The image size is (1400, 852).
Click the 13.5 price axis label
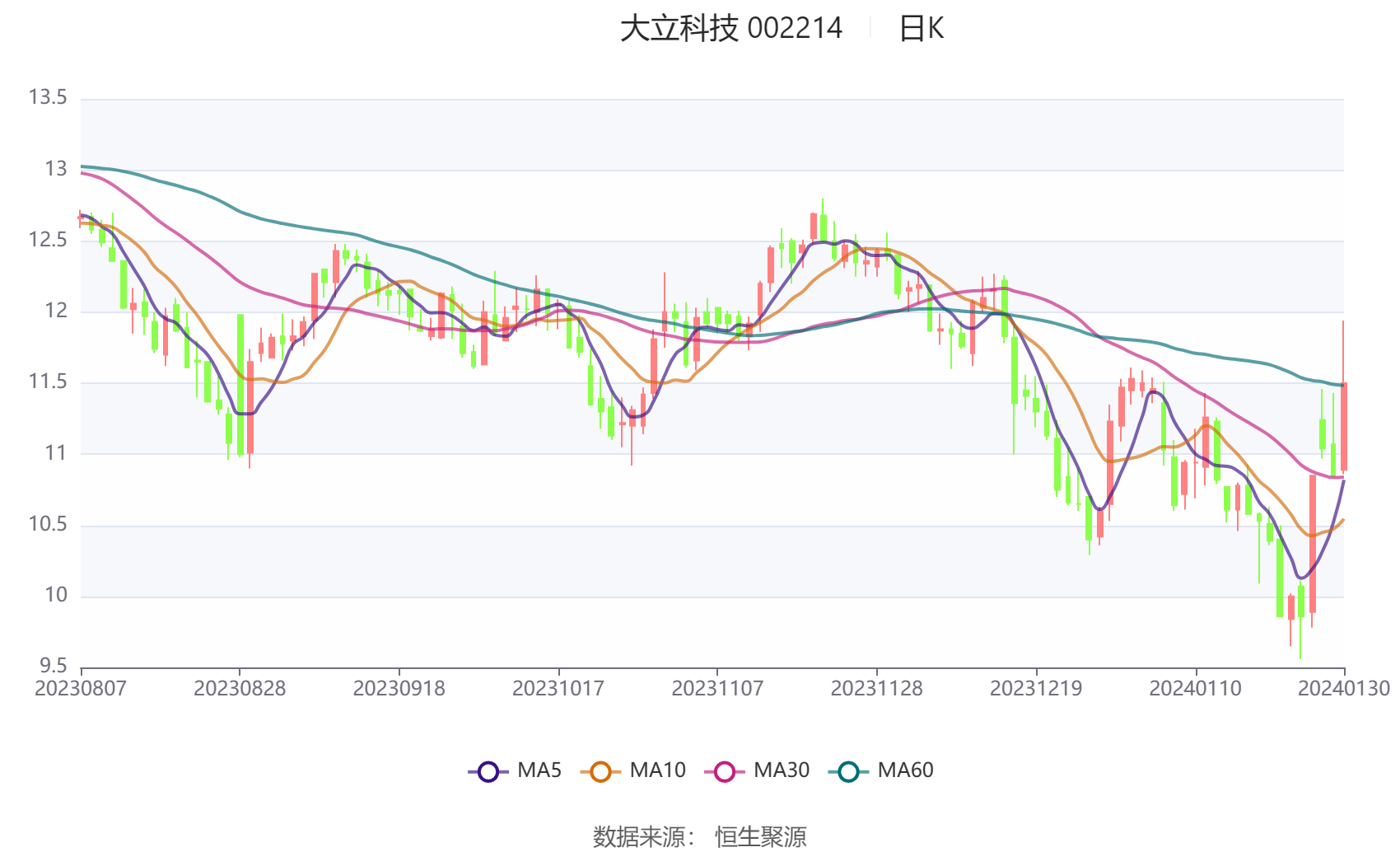tap(48, 97)
